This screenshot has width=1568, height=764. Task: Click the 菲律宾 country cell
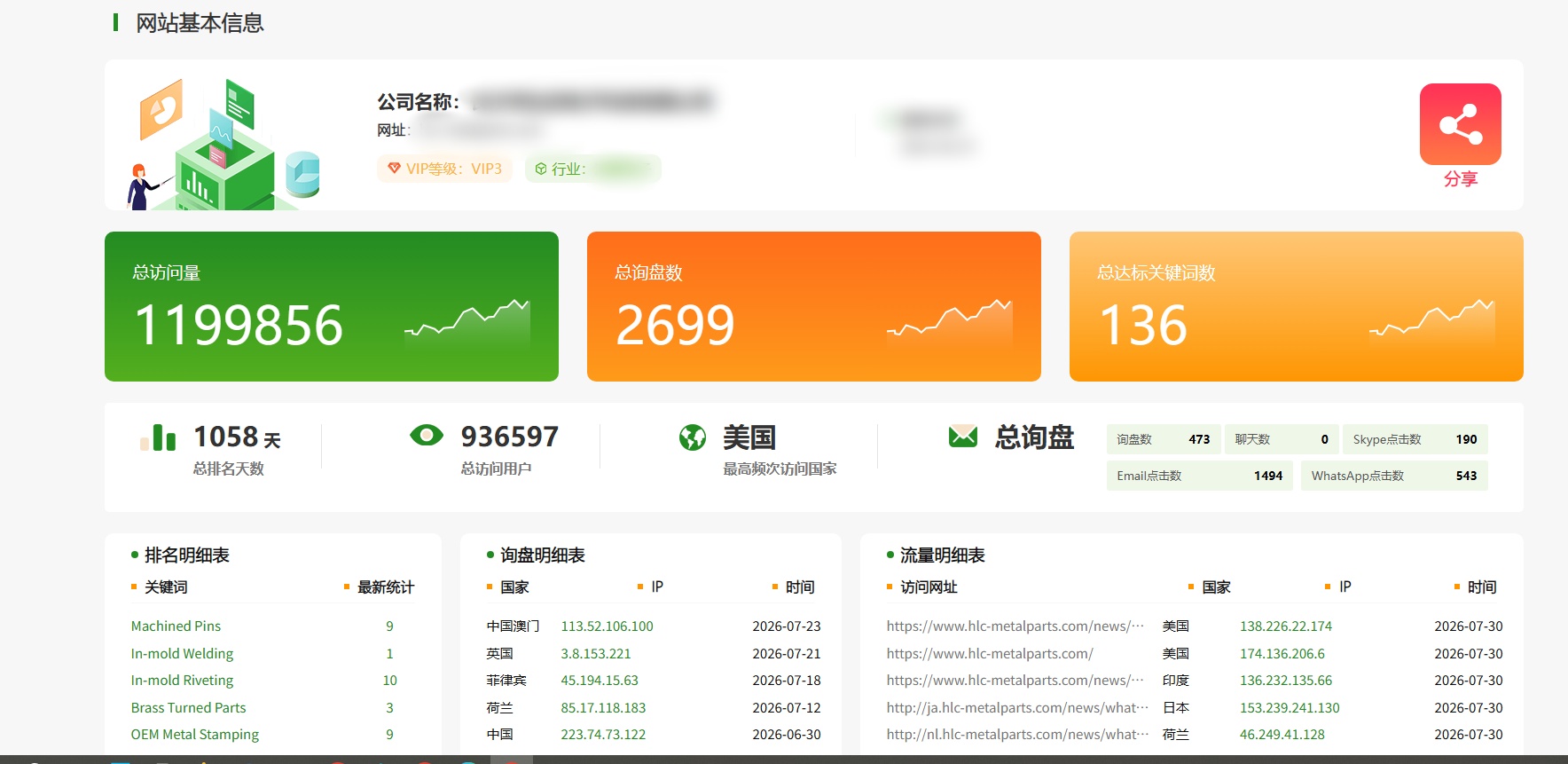click(506, 681)
